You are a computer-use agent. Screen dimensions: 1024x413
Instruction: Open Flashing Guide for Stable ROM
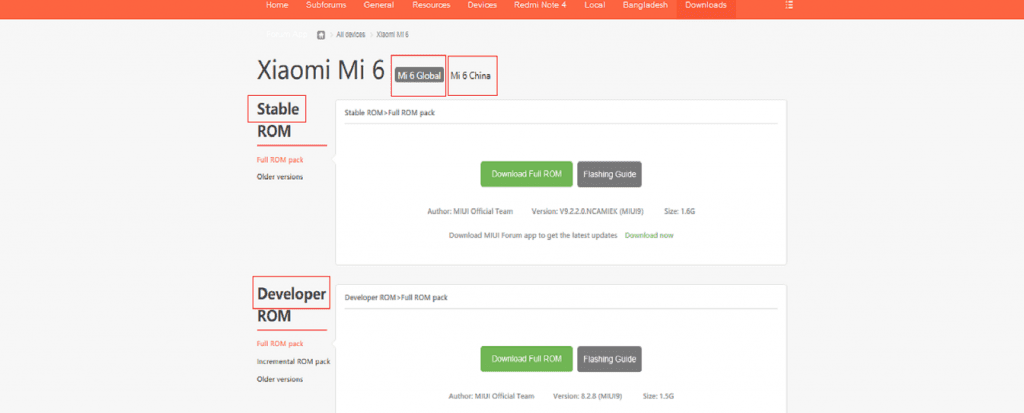609,174
